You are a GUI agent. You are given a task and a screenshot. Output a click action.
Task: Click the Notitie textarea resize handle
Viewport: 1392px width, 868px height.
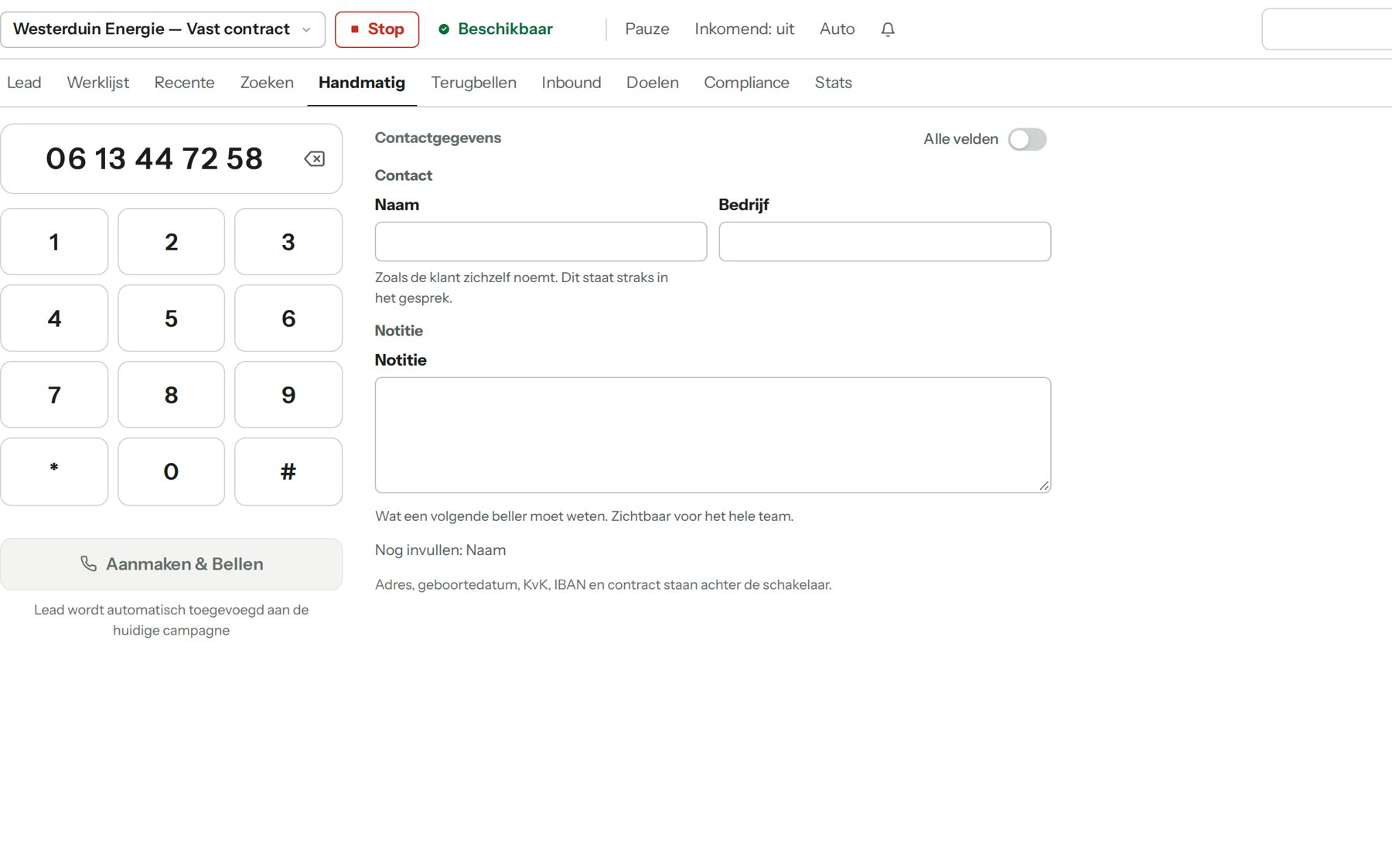coord(1044,486)
